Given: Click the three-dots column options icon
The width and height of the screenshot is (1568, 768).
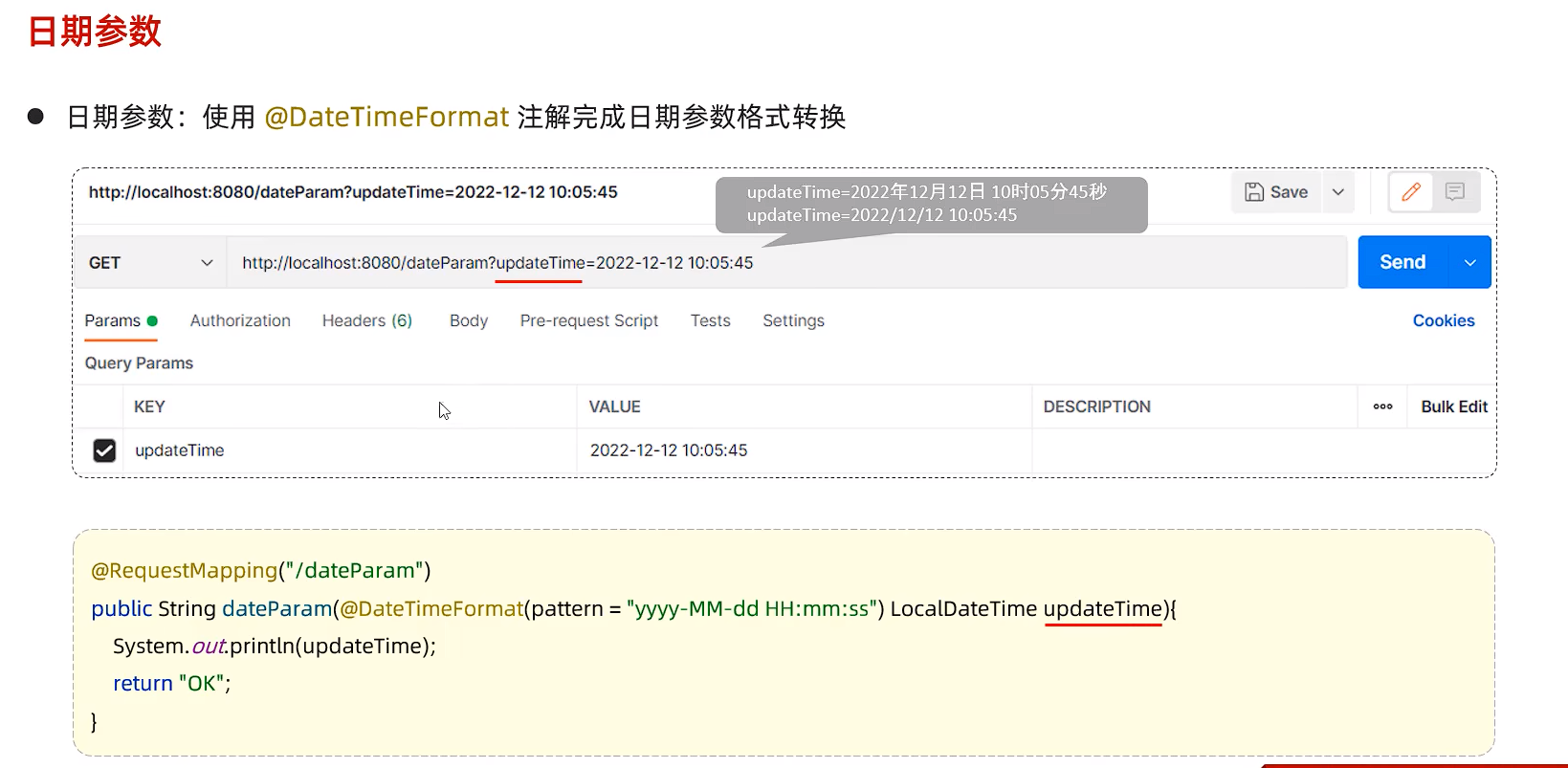Looking at the screenshot, I should 1382,406.
